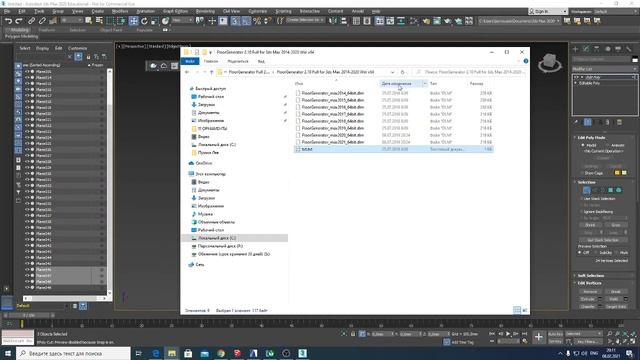Click the Extrude button in Edit Vertices
The width and height of the screenshot is (640, 360).
coord(588,299)
